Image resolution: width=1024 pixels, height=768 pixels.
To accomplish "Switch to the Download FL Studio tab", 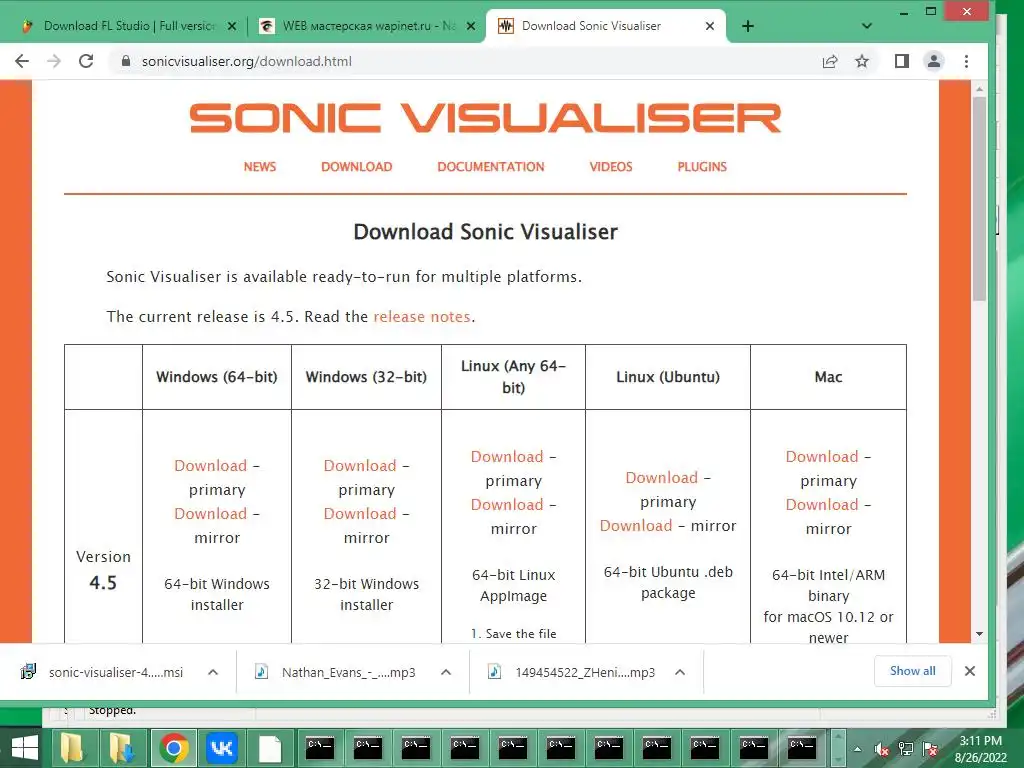I will pyautogui.click(x=129, y=26).
